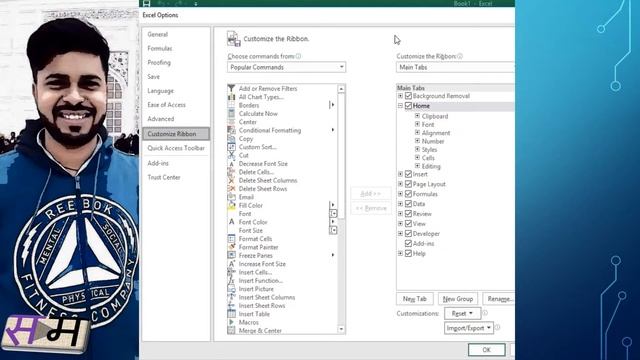The height and width of the screenshot is (360, 640).
Task: Click the << Remove button
Action: coord(371,208)
